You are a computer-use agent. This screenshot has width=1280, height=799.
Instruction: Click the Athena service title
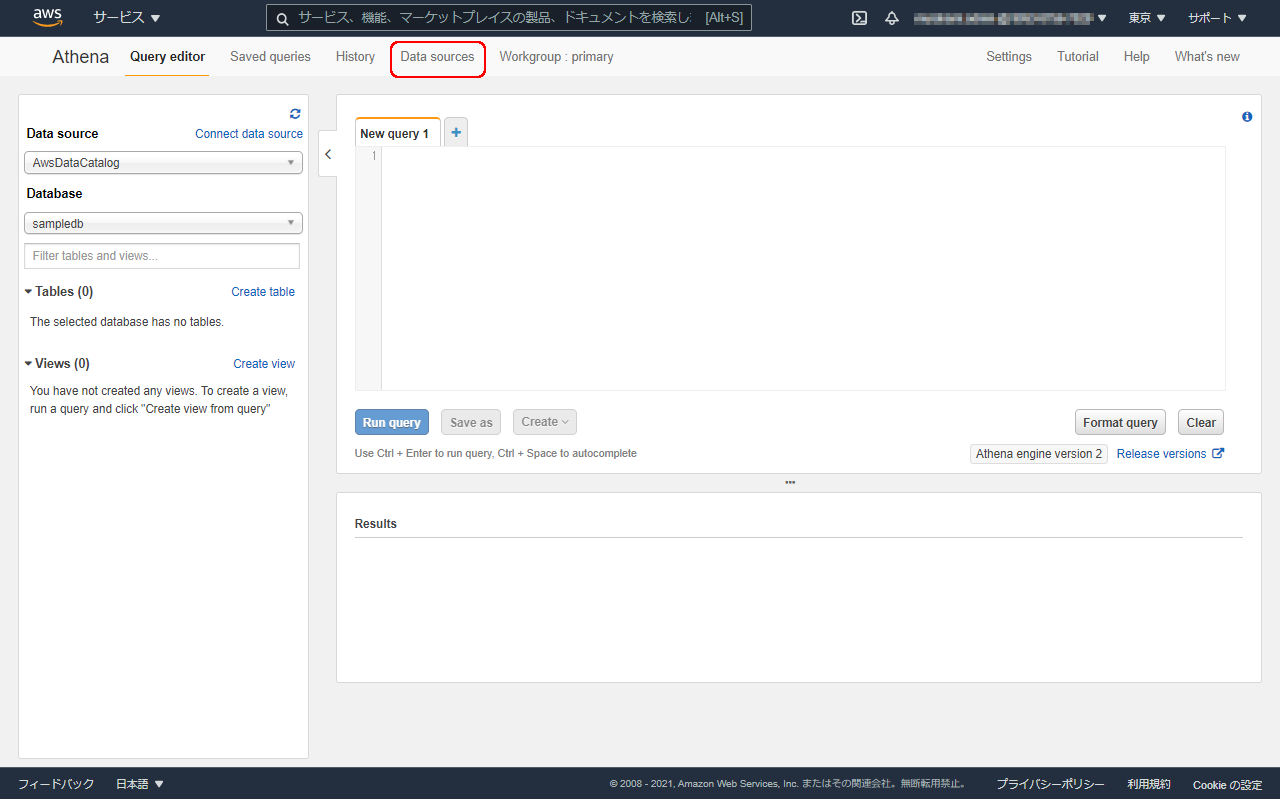(x=81, y=57)
